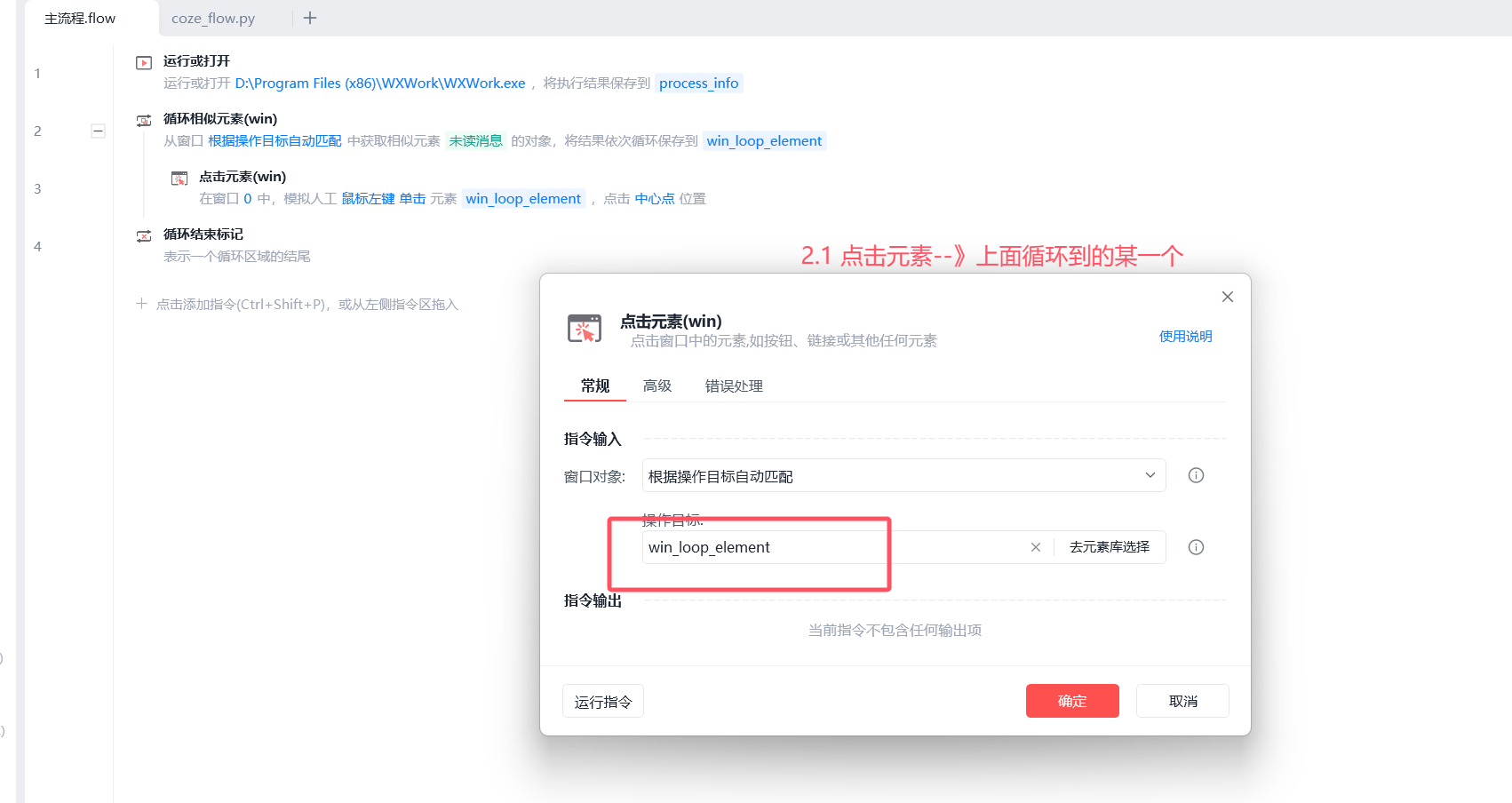
Task: Select the 运行或打开 step title
Action: pyautogui.click(x=196, y=60)
